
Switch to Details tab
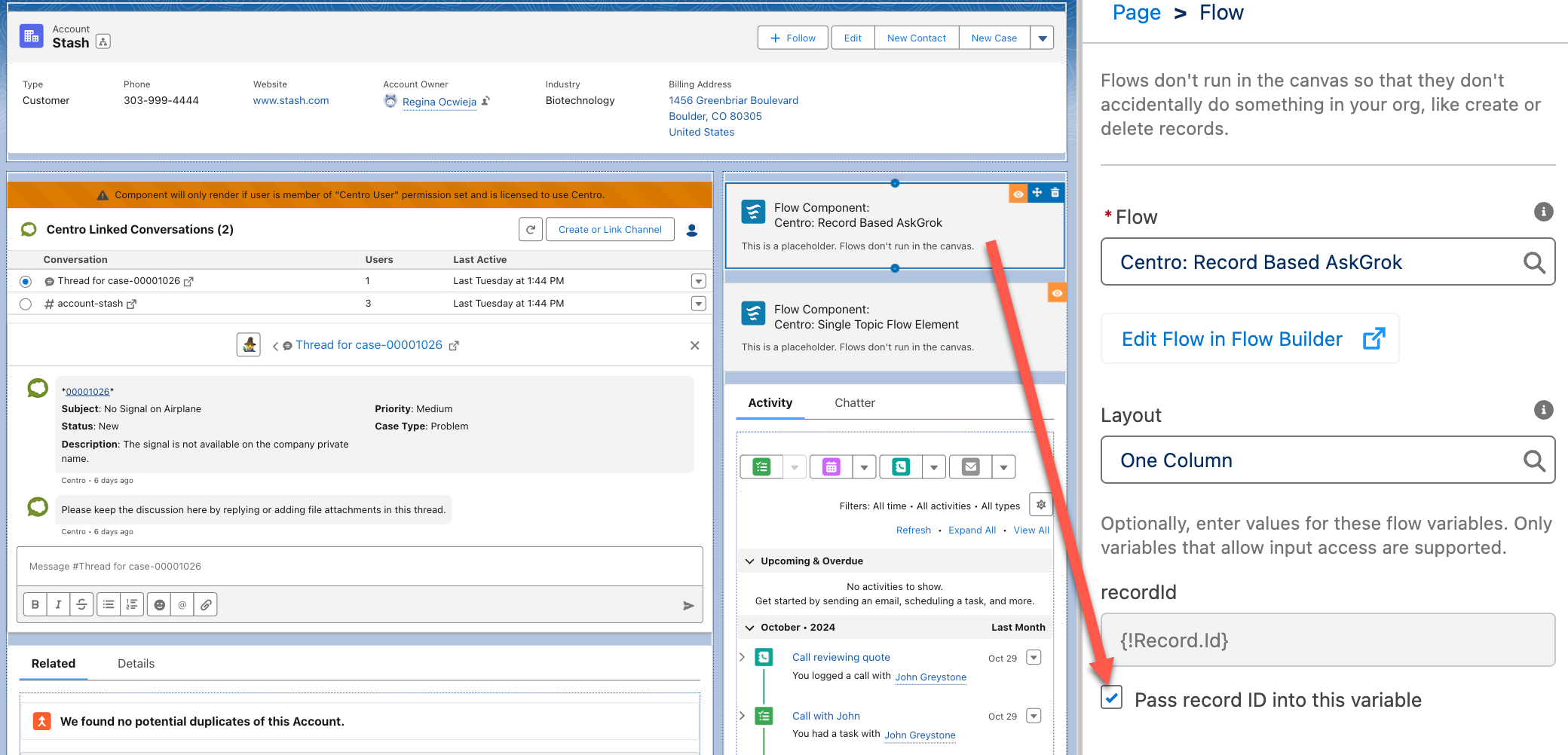136,664
